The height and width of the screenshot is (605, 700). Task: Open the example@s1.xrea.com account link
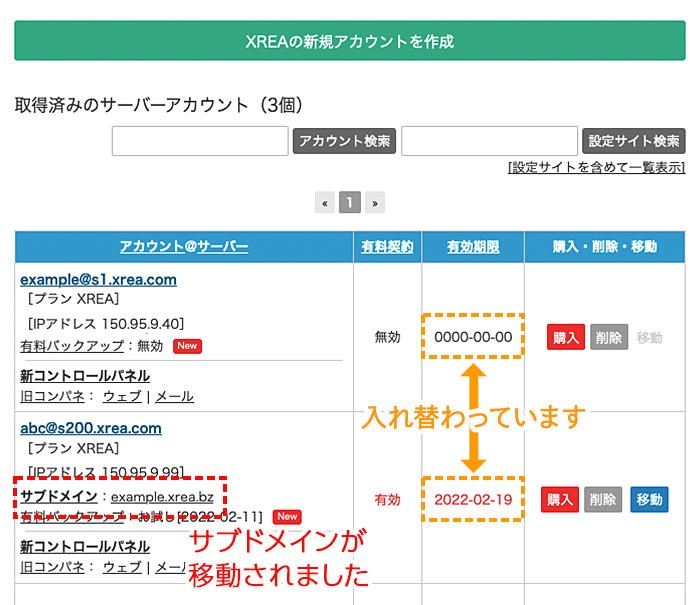click(x=98, y=280)
